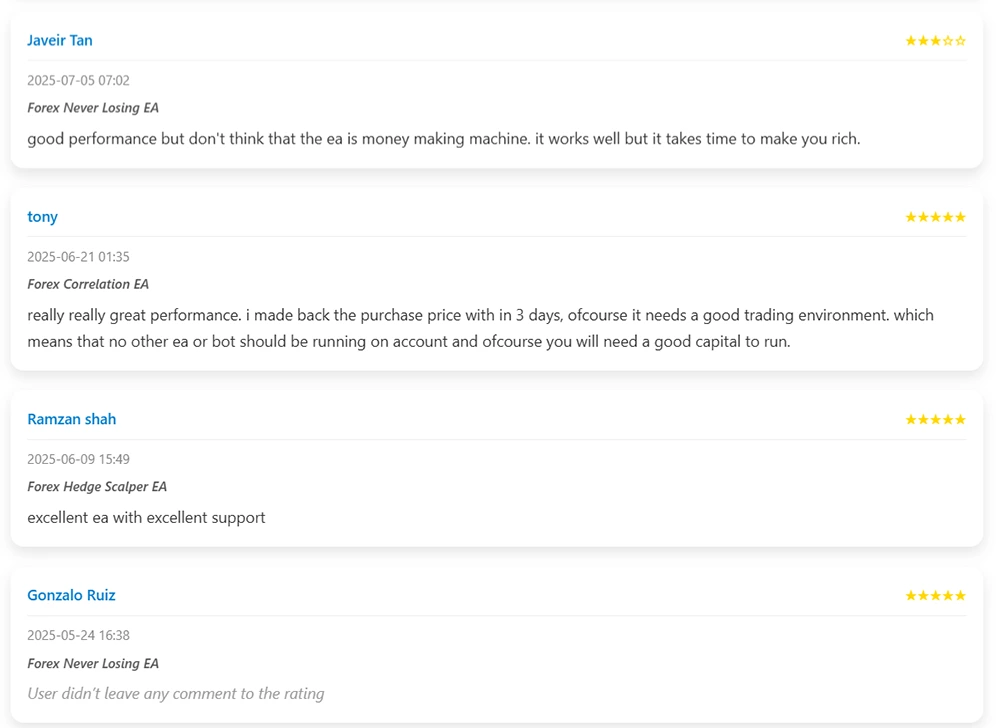This screenshot has height=728, width=1000.
Task: Open Forex Never Losing EA in Gonzalo Ruiz's review
Action: click(x=93, y=664)
